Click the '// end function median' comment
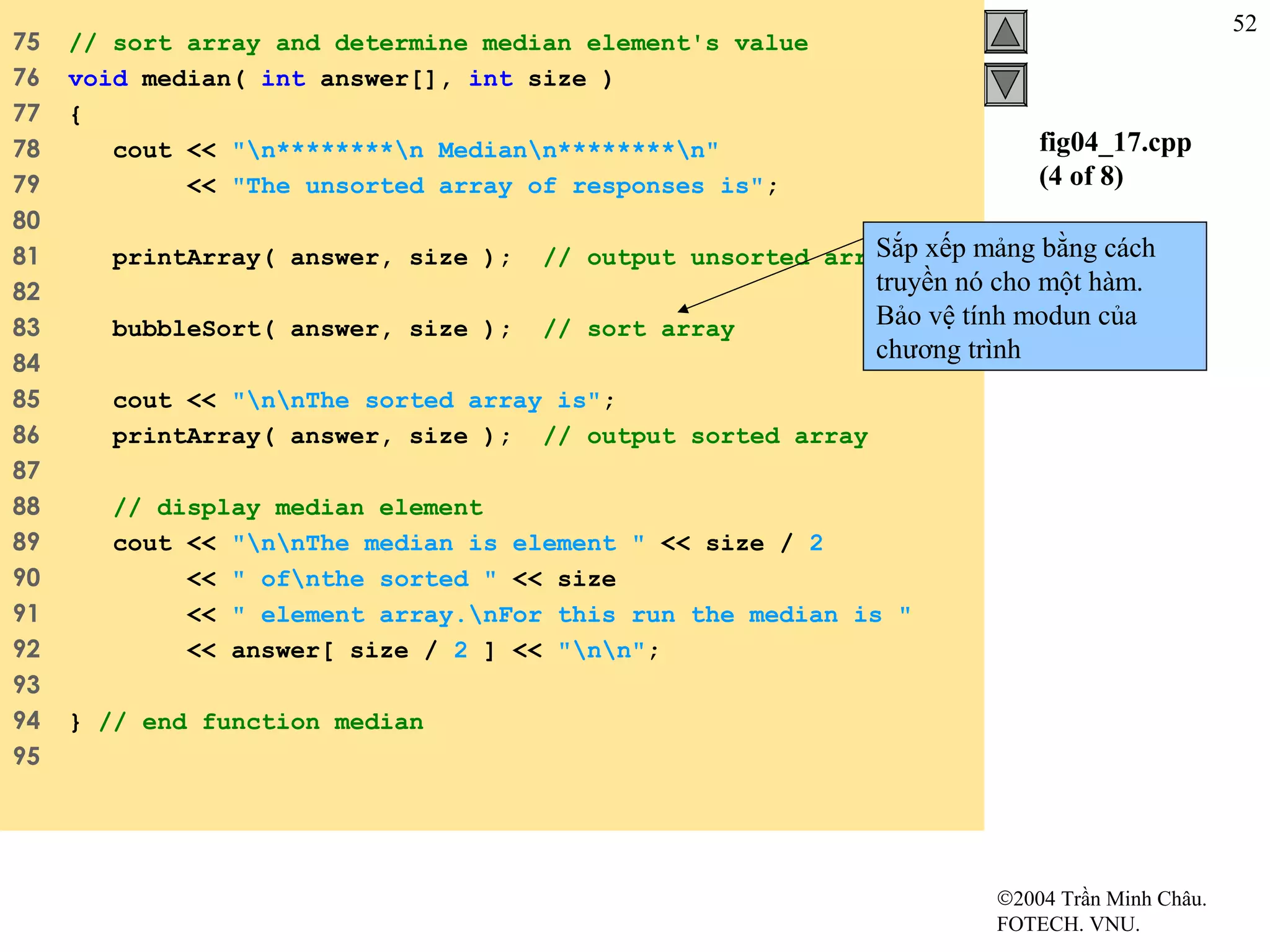 261,722
